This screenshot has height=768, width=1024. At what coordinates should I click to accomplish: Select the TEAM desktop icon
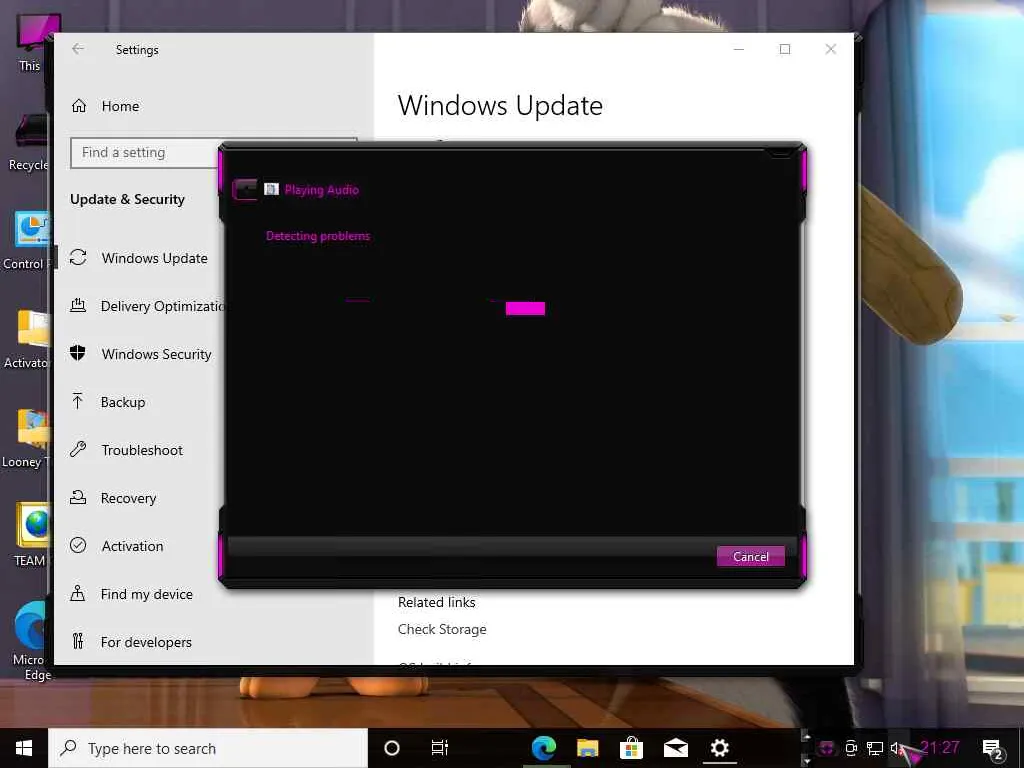[31, 534]
